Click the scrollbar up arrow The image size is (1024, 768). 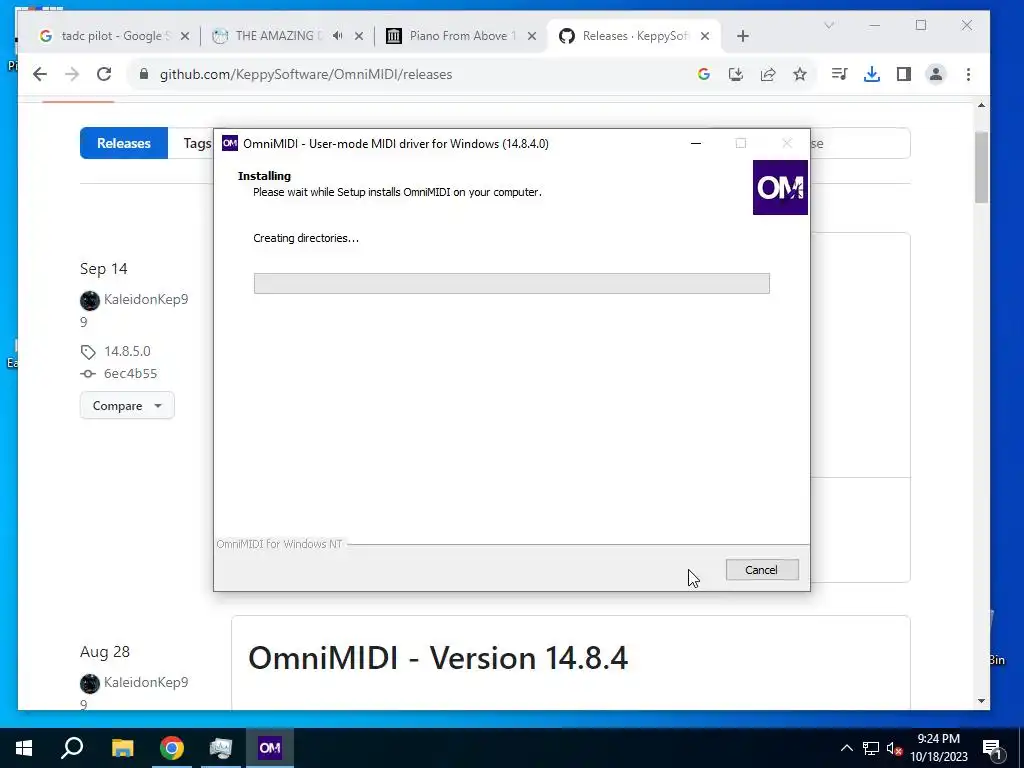[982, 104]
